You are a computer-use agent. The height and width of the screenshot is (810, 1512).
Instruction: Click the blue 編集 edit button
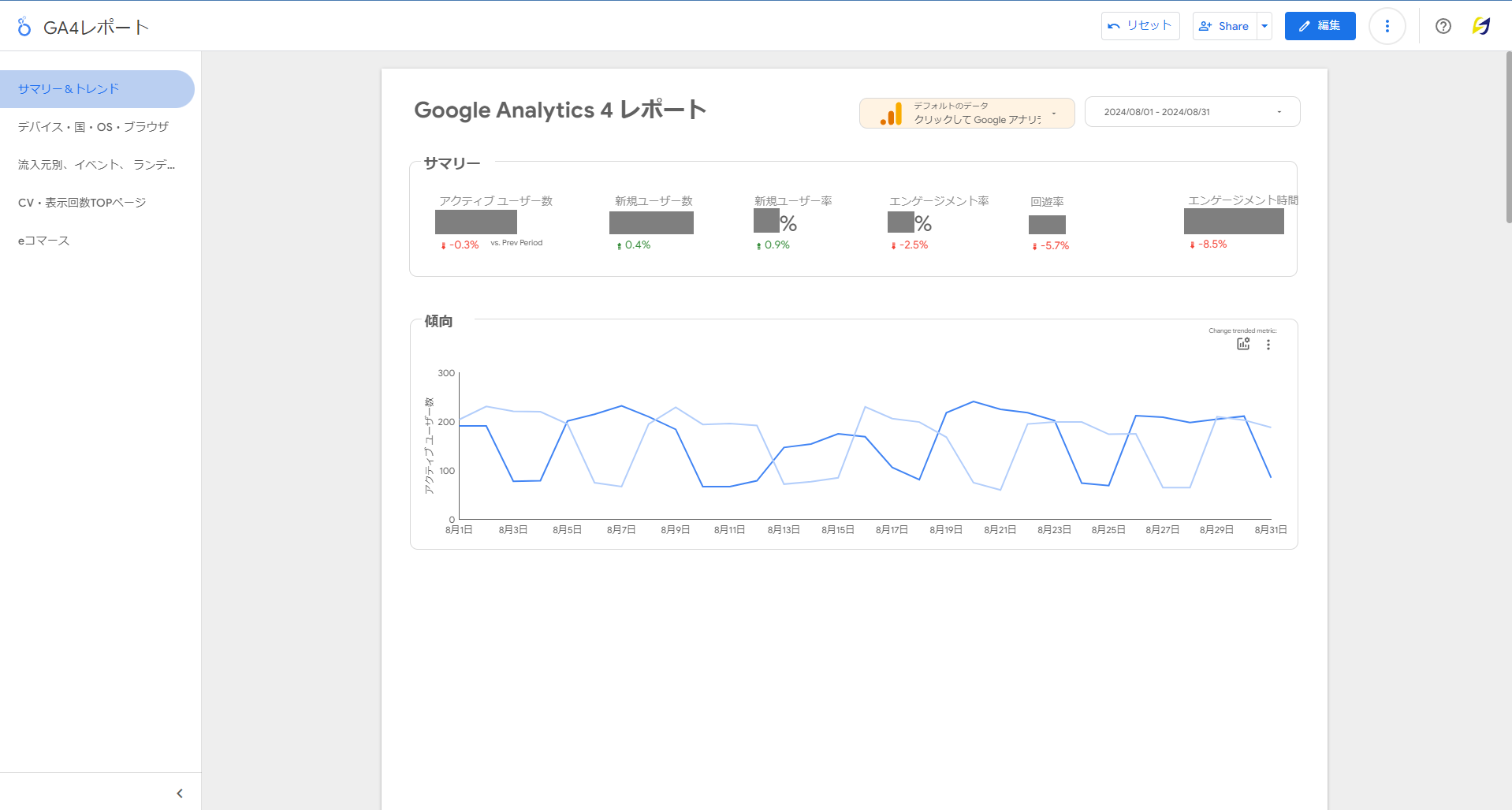point(1320,26)
